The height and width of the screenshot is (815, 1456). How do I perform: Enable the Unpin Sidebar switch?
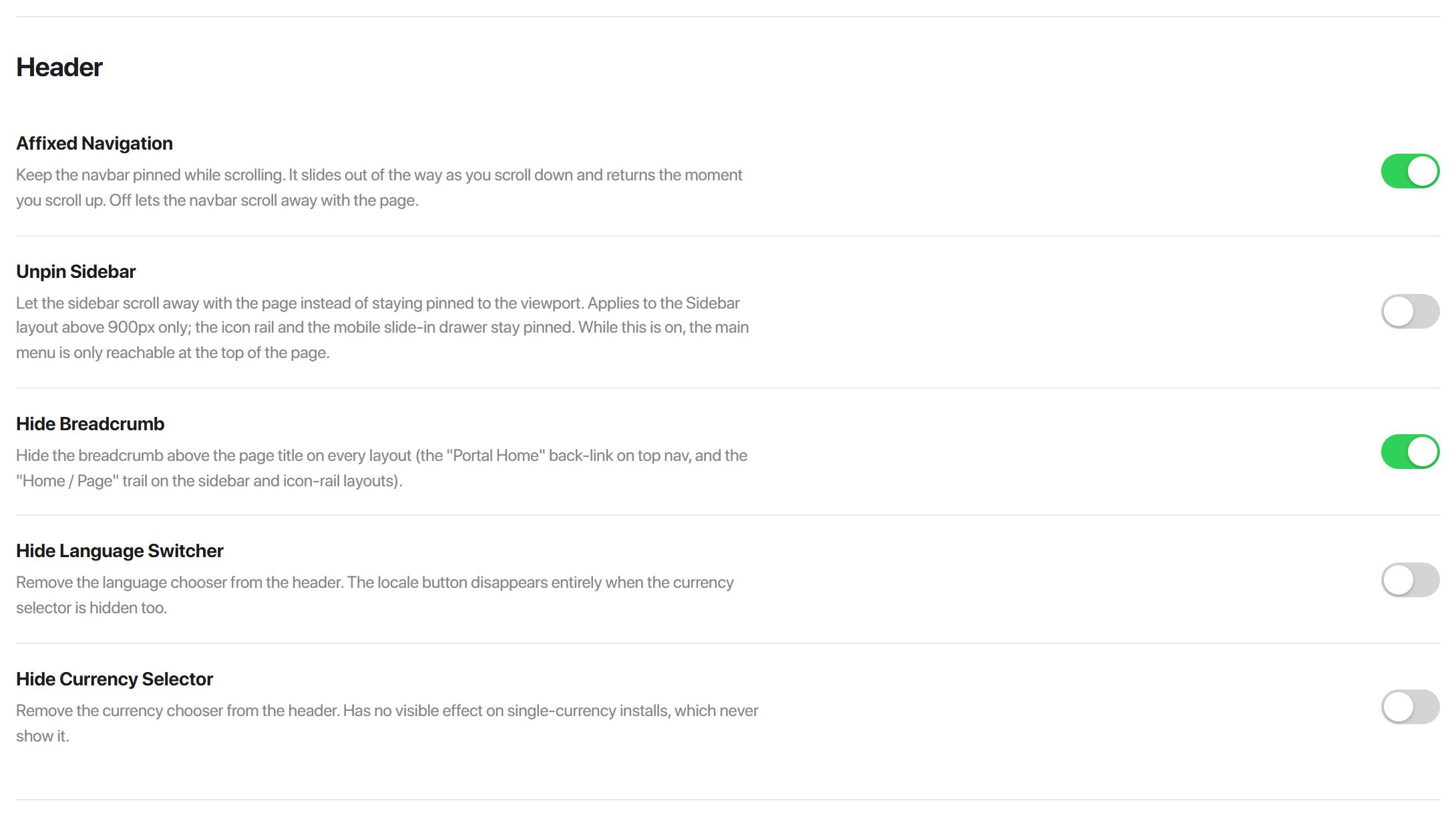coord(1410,311)
